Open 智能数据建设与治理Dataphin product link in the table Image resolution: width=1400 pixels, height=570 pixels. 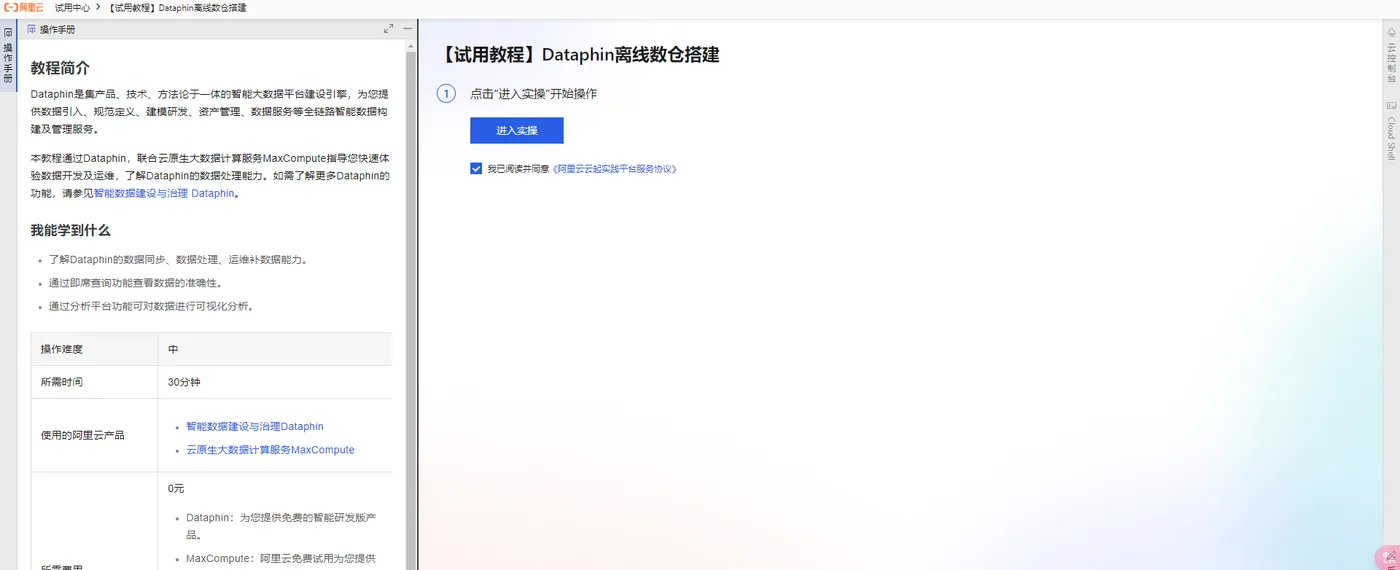coord(255,427)
